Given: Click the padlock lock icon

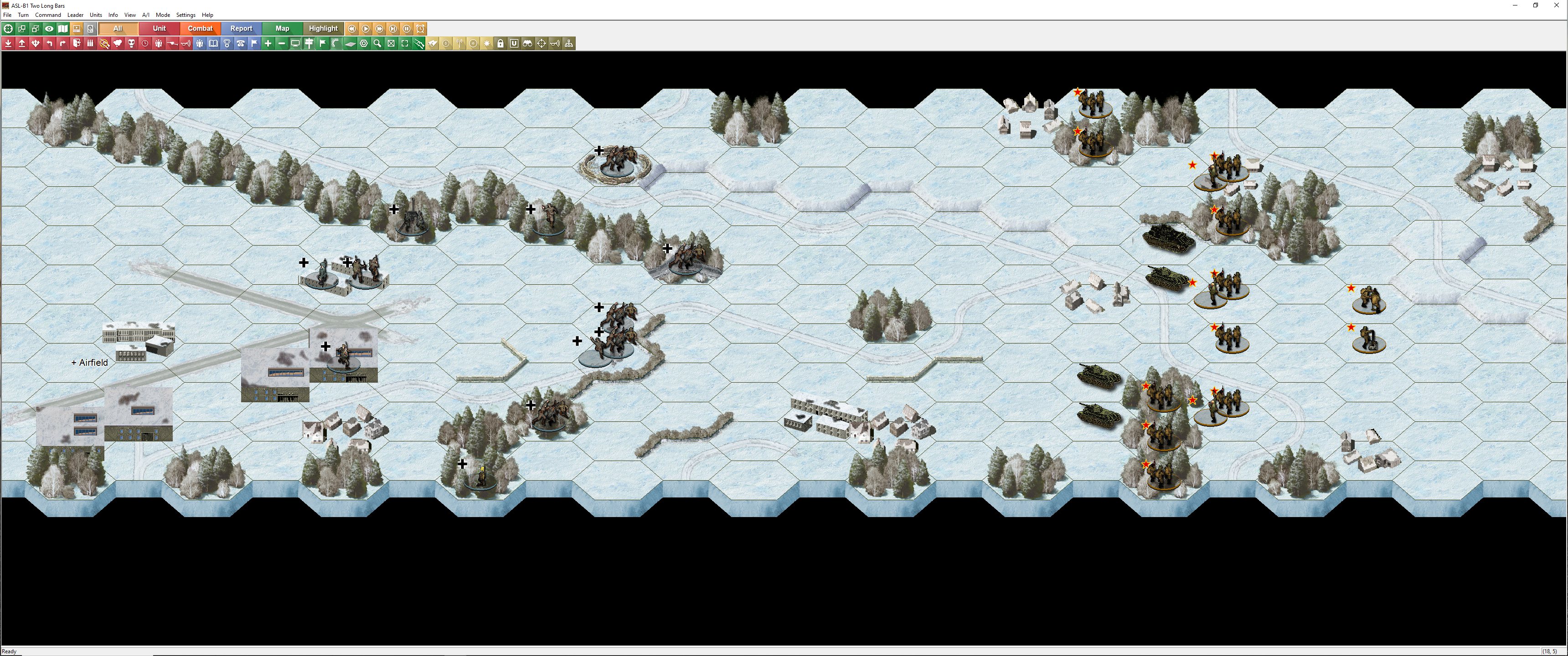Looking at the screenshot, I should [x=500, y=43].
